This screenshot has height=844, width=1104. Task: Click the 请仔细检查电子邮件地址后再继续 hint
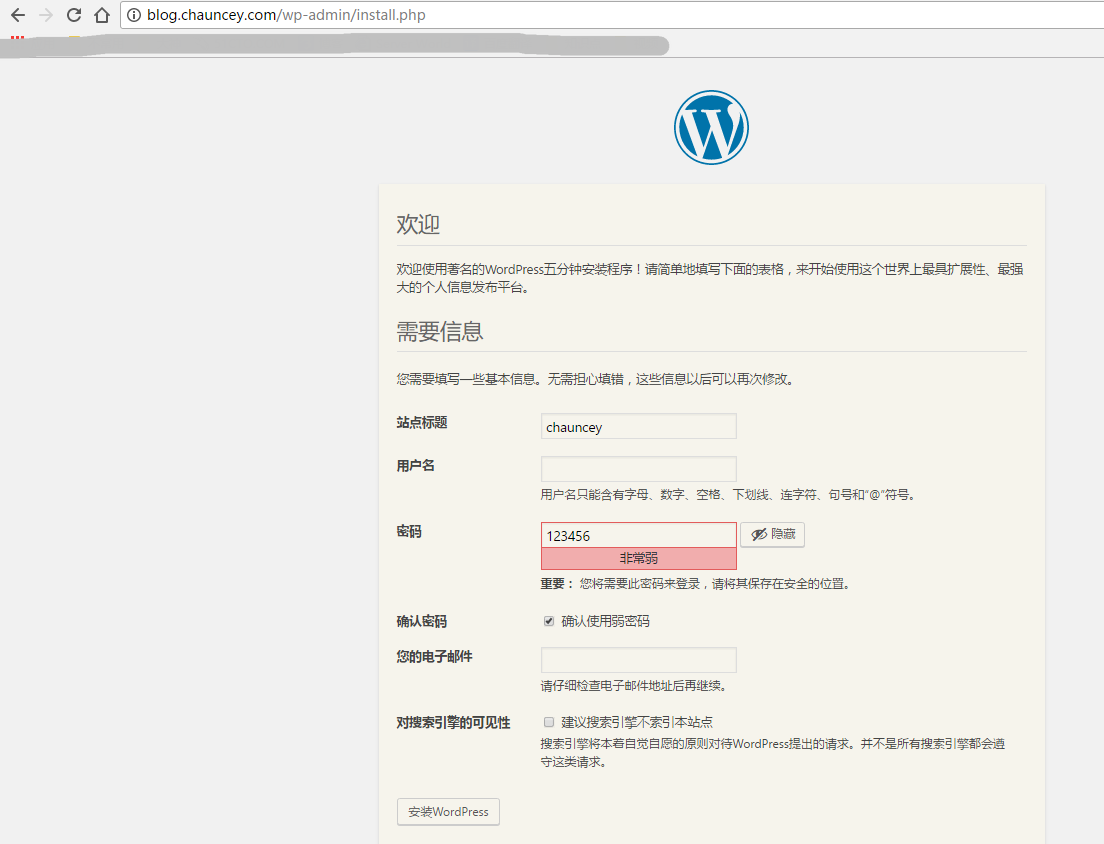coord(634,686)
